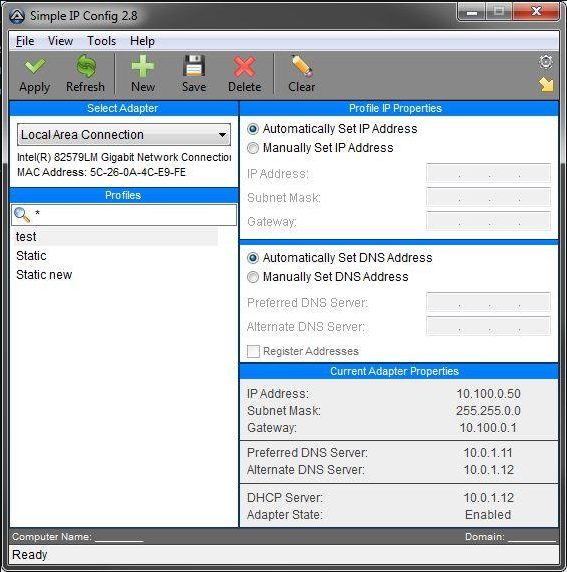Image resolution: width=567 pixels, height=572 pixels.
Task: Click the gateway value 10.100.0.1
Action: point(488,428)
